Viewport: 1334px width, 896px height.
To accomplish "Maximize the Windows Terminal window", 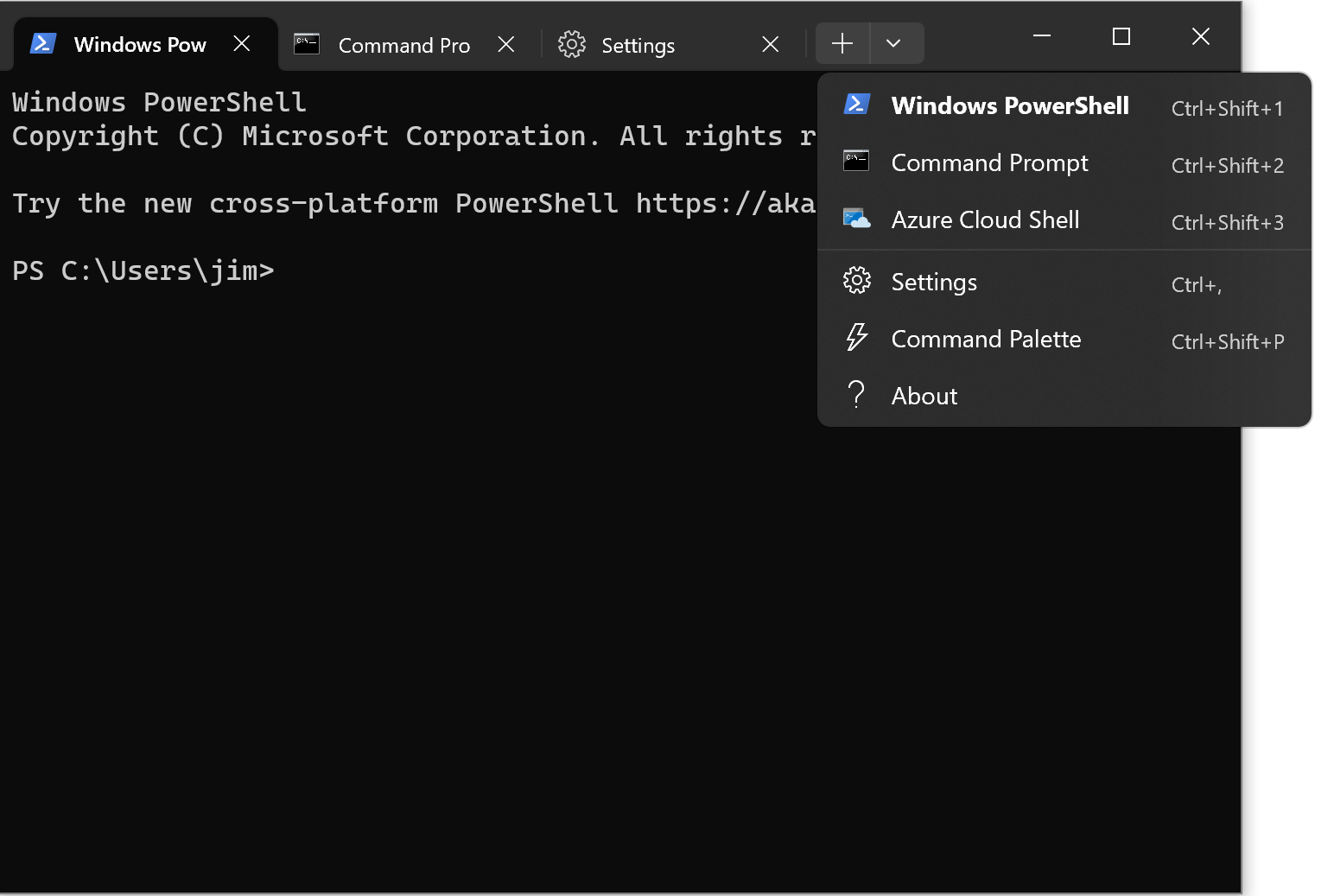I will click(1121, 36).
